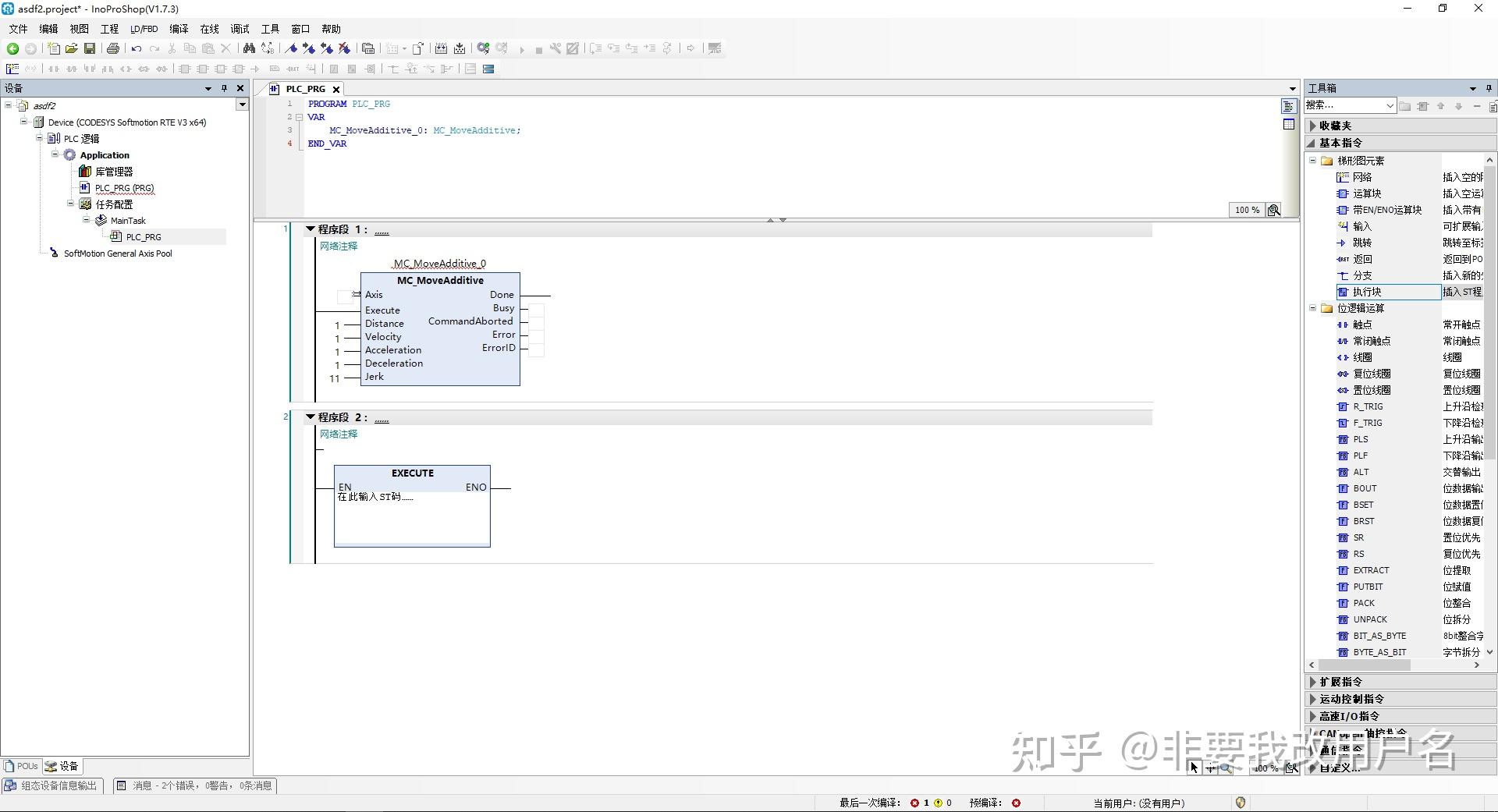Viewport: 1498px width, 812px height.
Task: Click the insert network icon in LD toolbar
Action: [12, 69]
